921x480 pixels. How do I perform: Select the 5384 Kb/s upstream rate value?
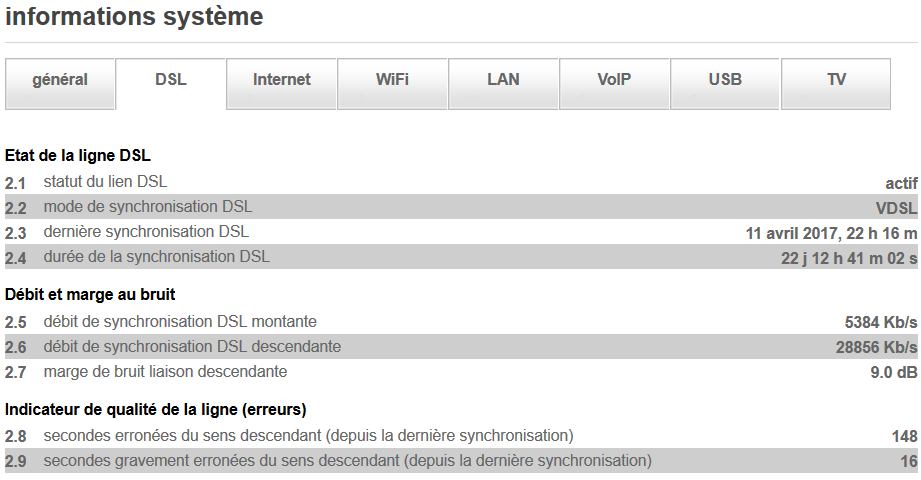(x=881, y=322)
